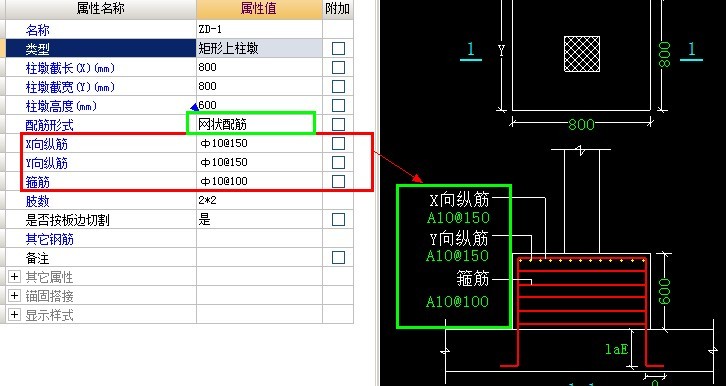Select the 柱墩截宽(Y)(mm) property label
Image resolution: width=726 pixels, height=386 pixels.
[x=70, y=87]
